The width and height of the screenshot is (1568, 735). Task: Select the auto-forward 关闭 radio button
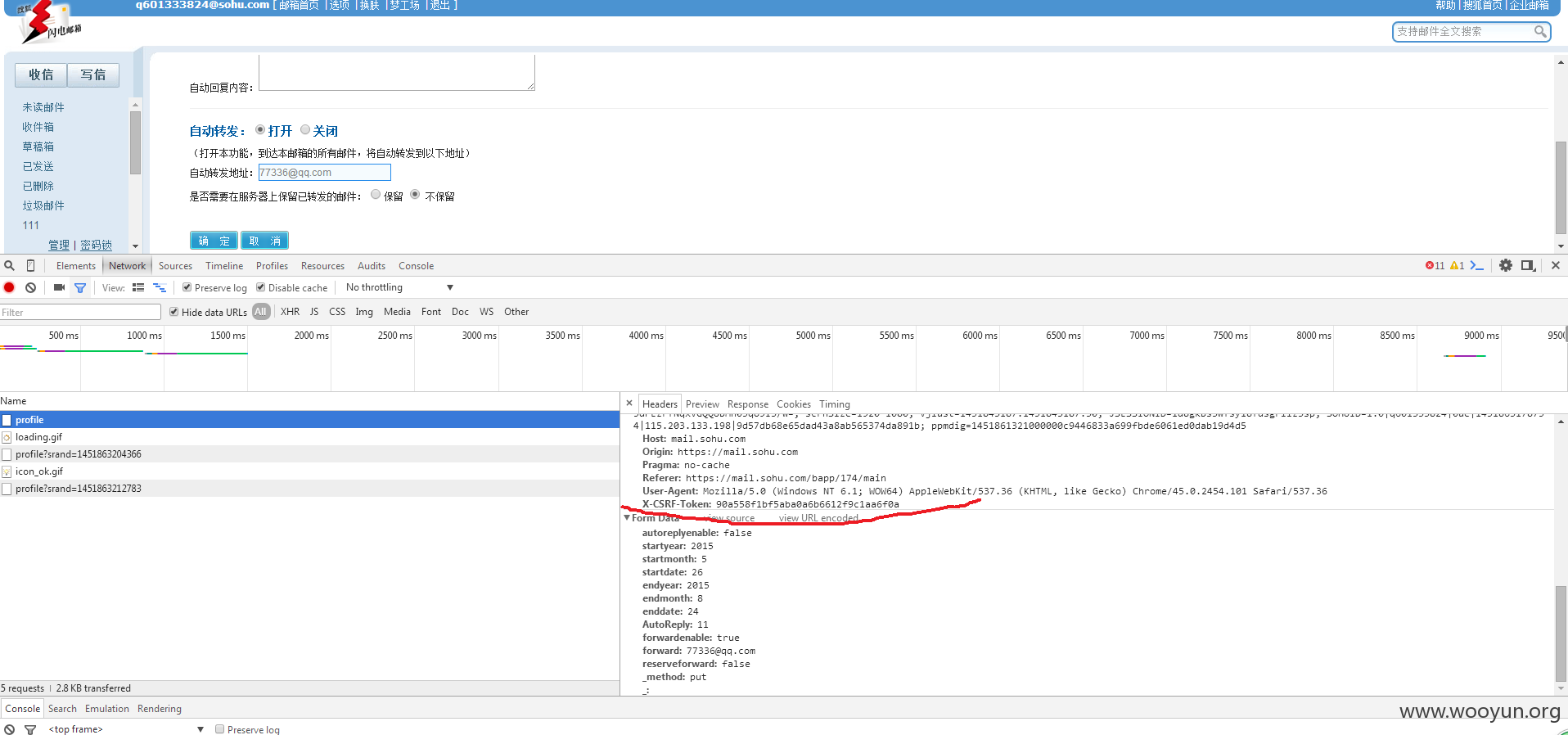coord(305,129)
